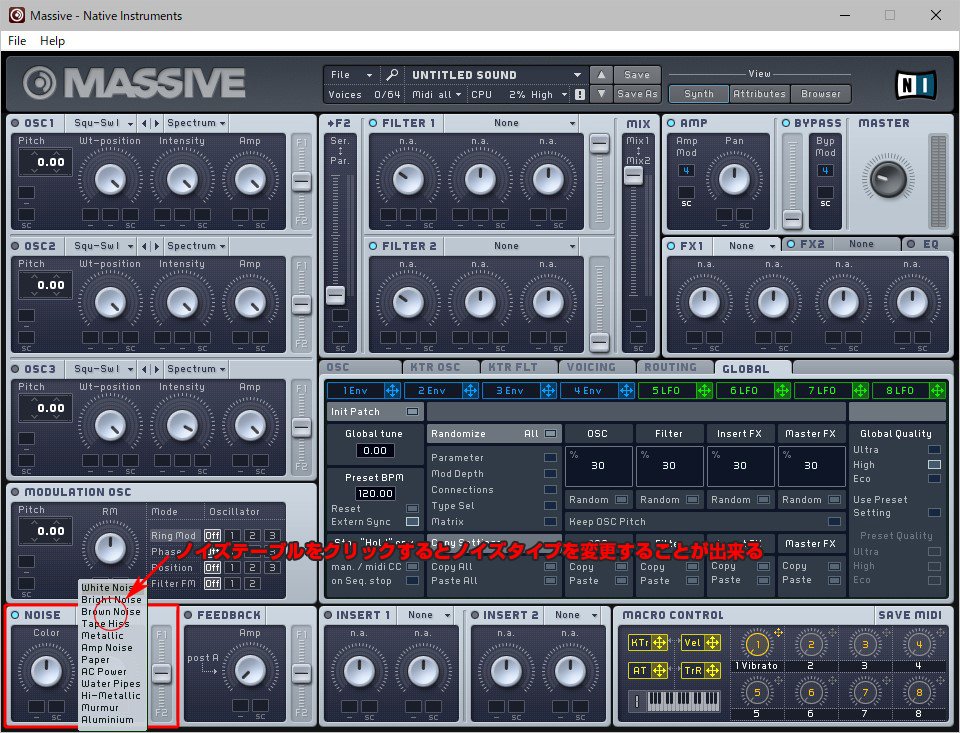960x733 pixels.
Task: Switch to Browser view
Action: [x=820, y=94]
